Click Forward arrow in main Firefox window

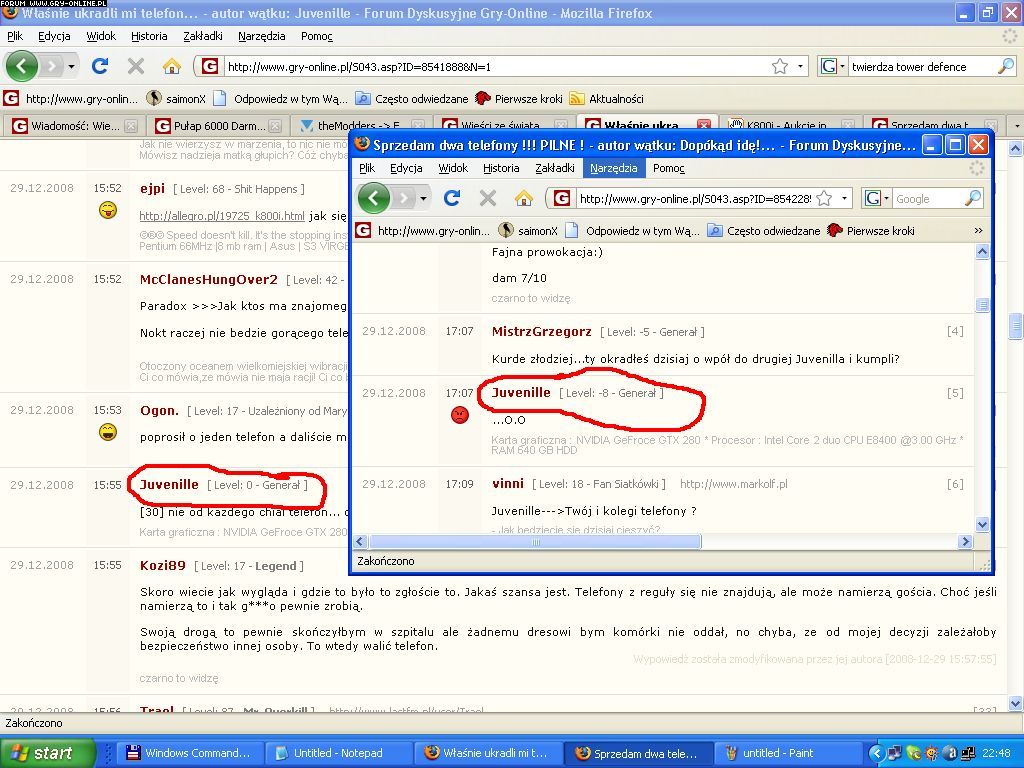(52, 66)
